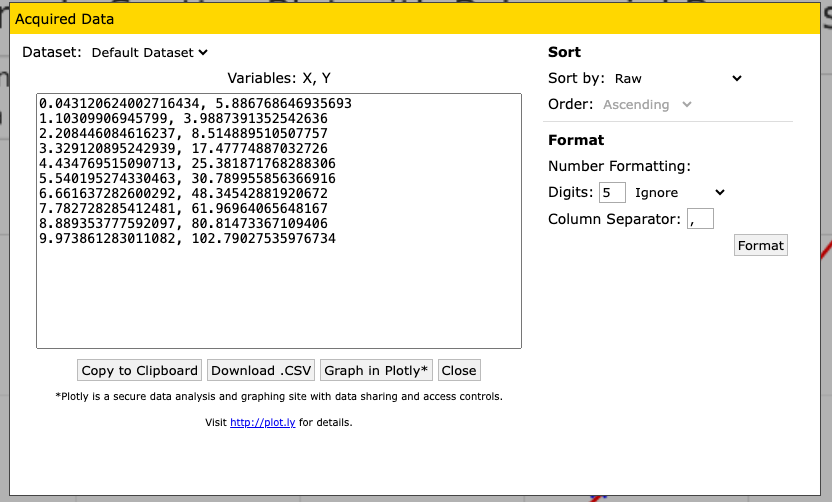Screen dimensions: 832x502
Task: Click the data row starting with 7.782728285412481
Action: [x=183, y=208]
